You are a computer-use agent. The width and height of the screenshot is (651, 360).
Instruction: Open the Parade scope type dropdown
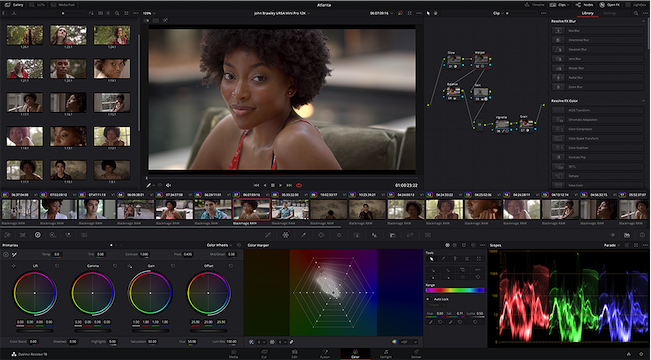[612, 245]
